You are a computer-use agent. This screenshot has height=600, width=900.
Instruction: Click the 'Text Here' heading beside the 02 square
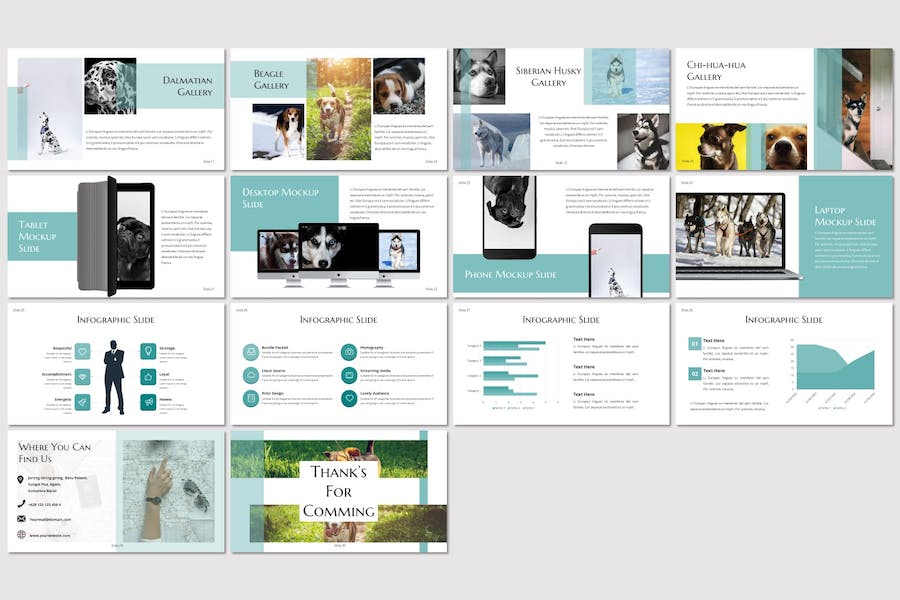tap(713, 370)
